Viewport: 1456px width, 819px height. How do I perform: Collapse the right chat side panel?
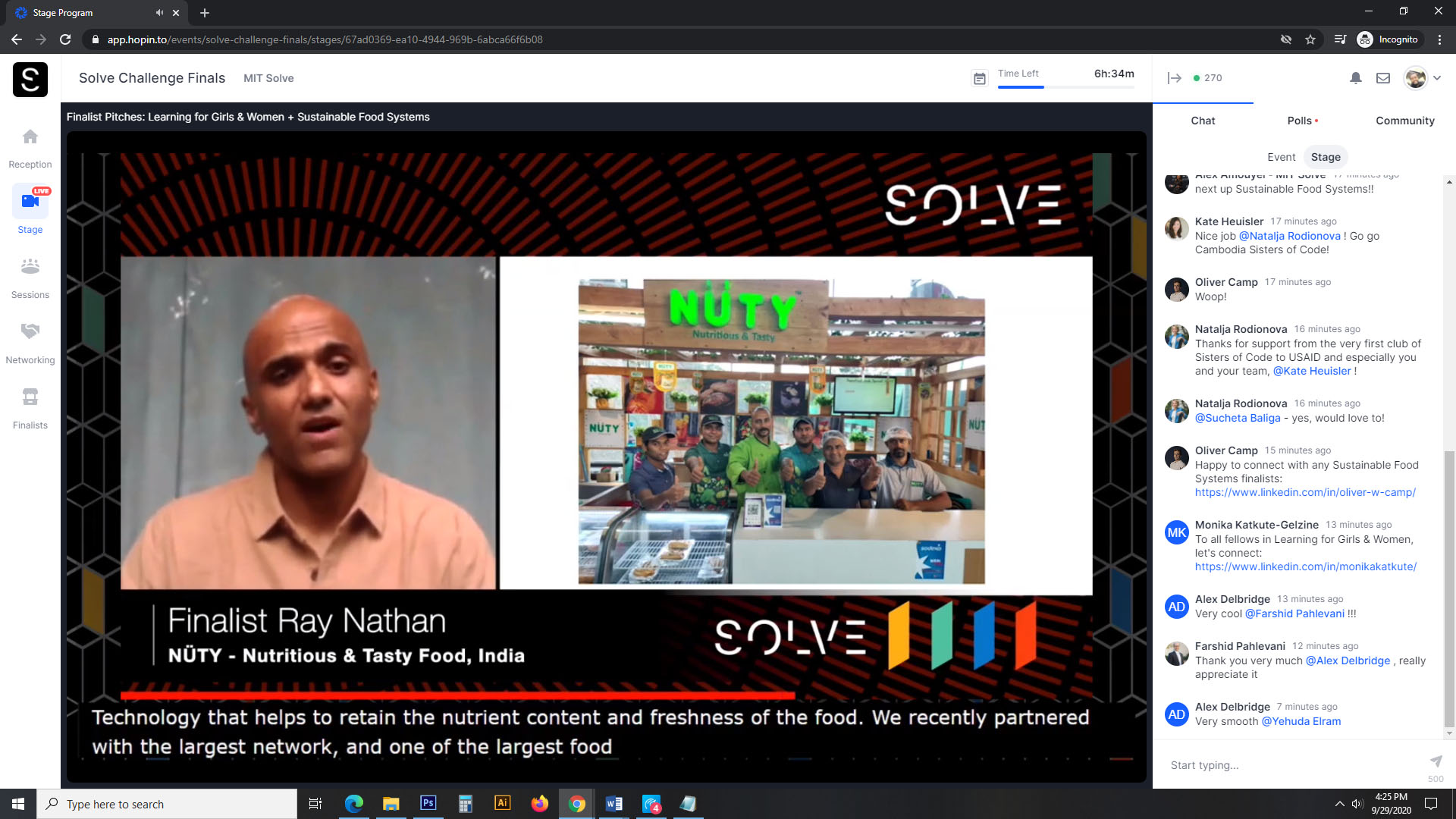pos(1174,78)
